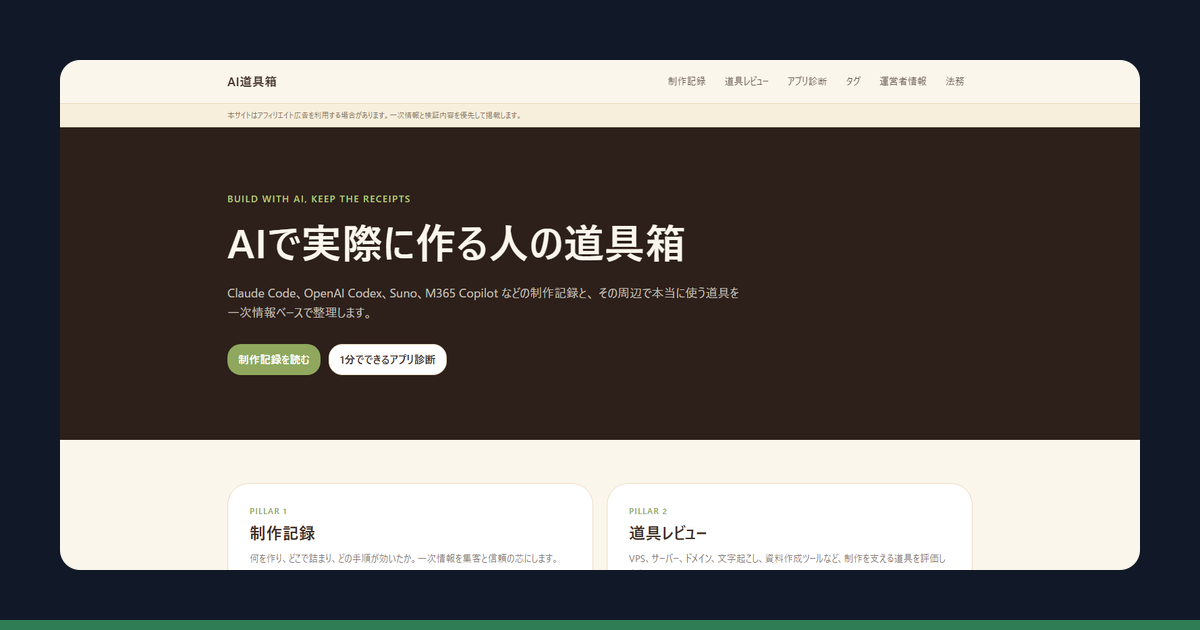The image size is (1200, 630).
Task: Open the 道具レビュー nav item
Action: (x=746, y=82)
